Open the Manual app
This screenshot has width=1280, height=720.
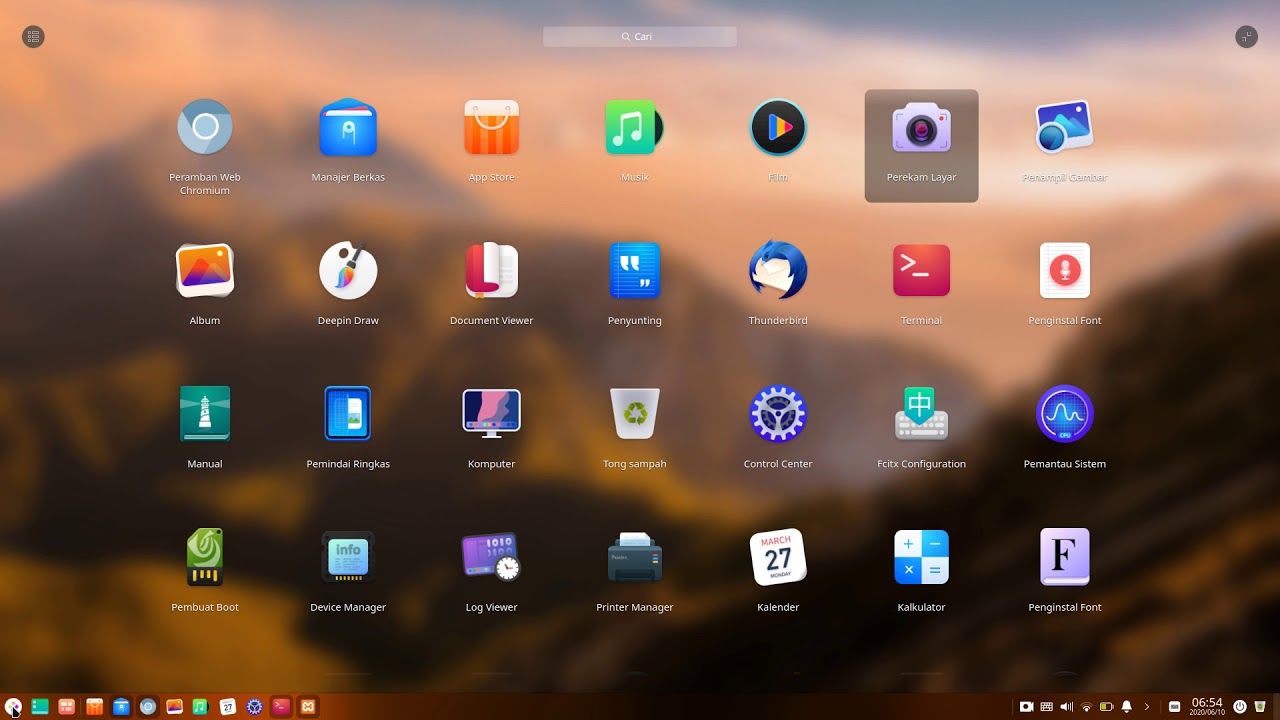pos(205,414)
